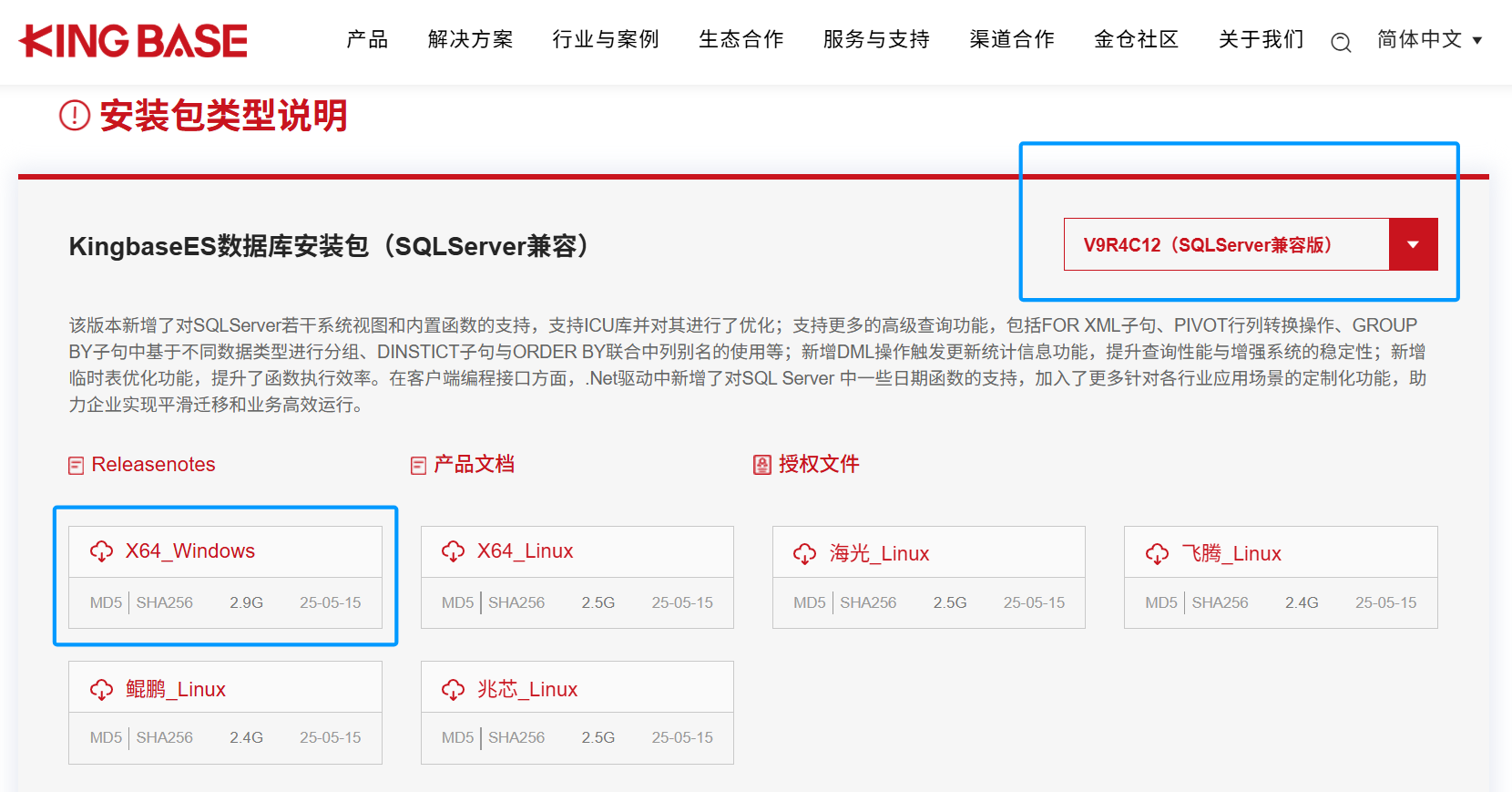Screen dimensions: 1512x792
Task: Click SHA256 under 飞腾_Linux package
Action: point(1220,602)
